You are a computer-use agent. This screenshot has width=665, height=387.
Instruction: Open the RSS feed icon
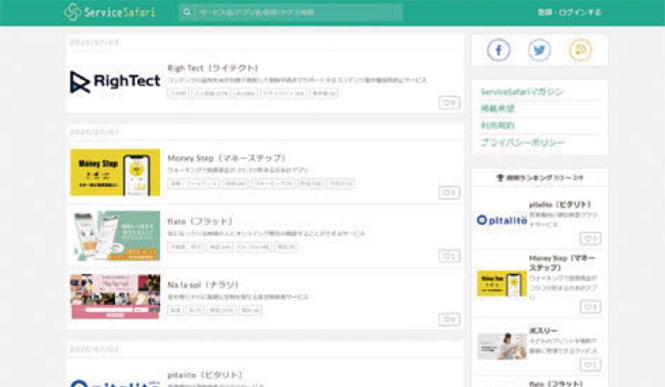(x=580, y=50)
